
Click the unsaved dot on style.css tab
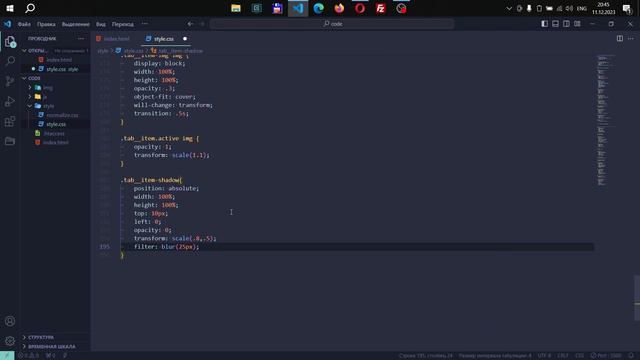point(185,39)
